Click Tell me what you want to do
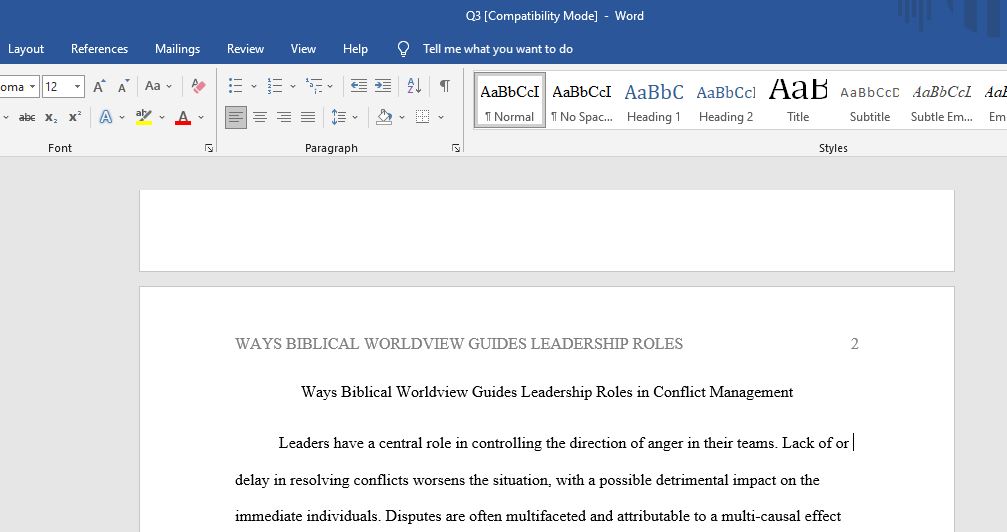This screenshot has width=1007, height=532. click(498, 49)
